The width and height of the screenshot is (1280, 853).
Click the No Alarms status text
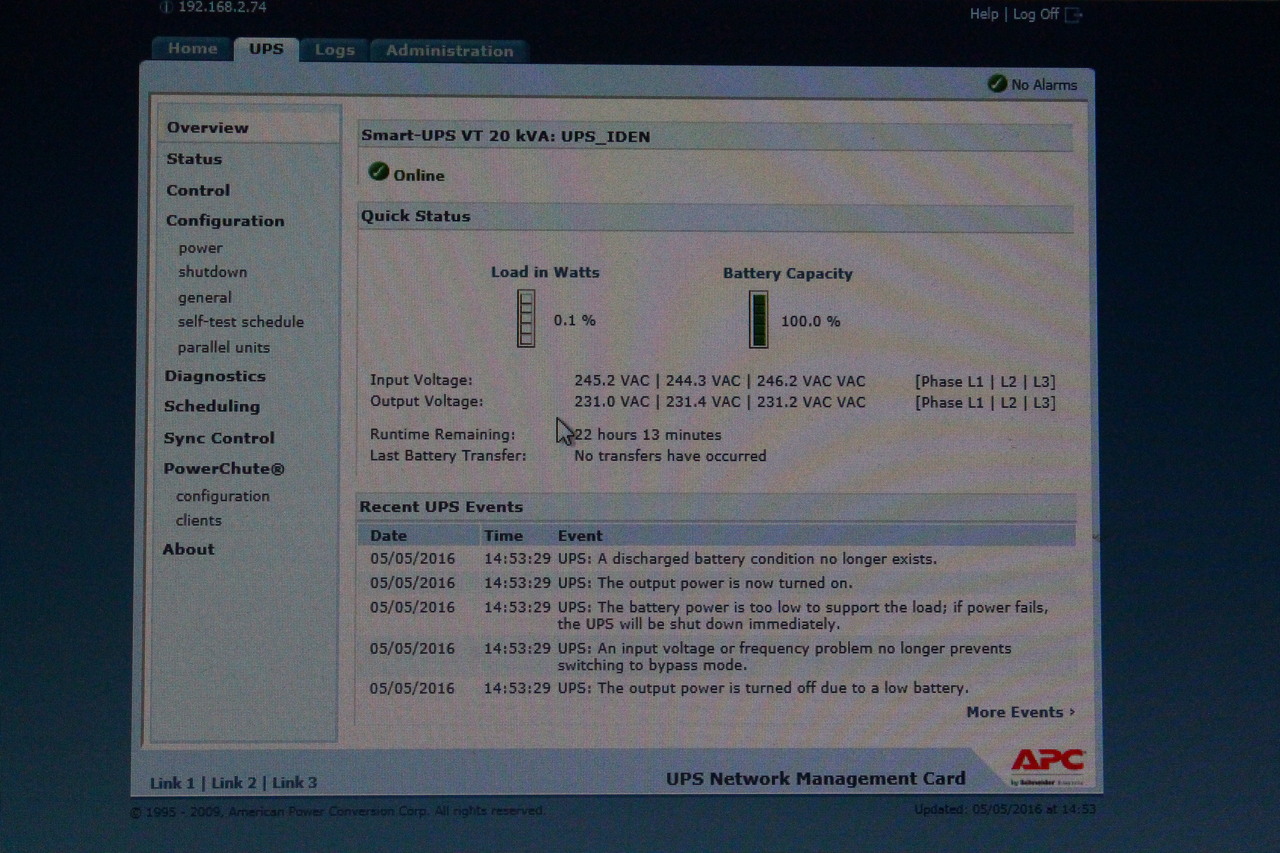coord(1044,85)
